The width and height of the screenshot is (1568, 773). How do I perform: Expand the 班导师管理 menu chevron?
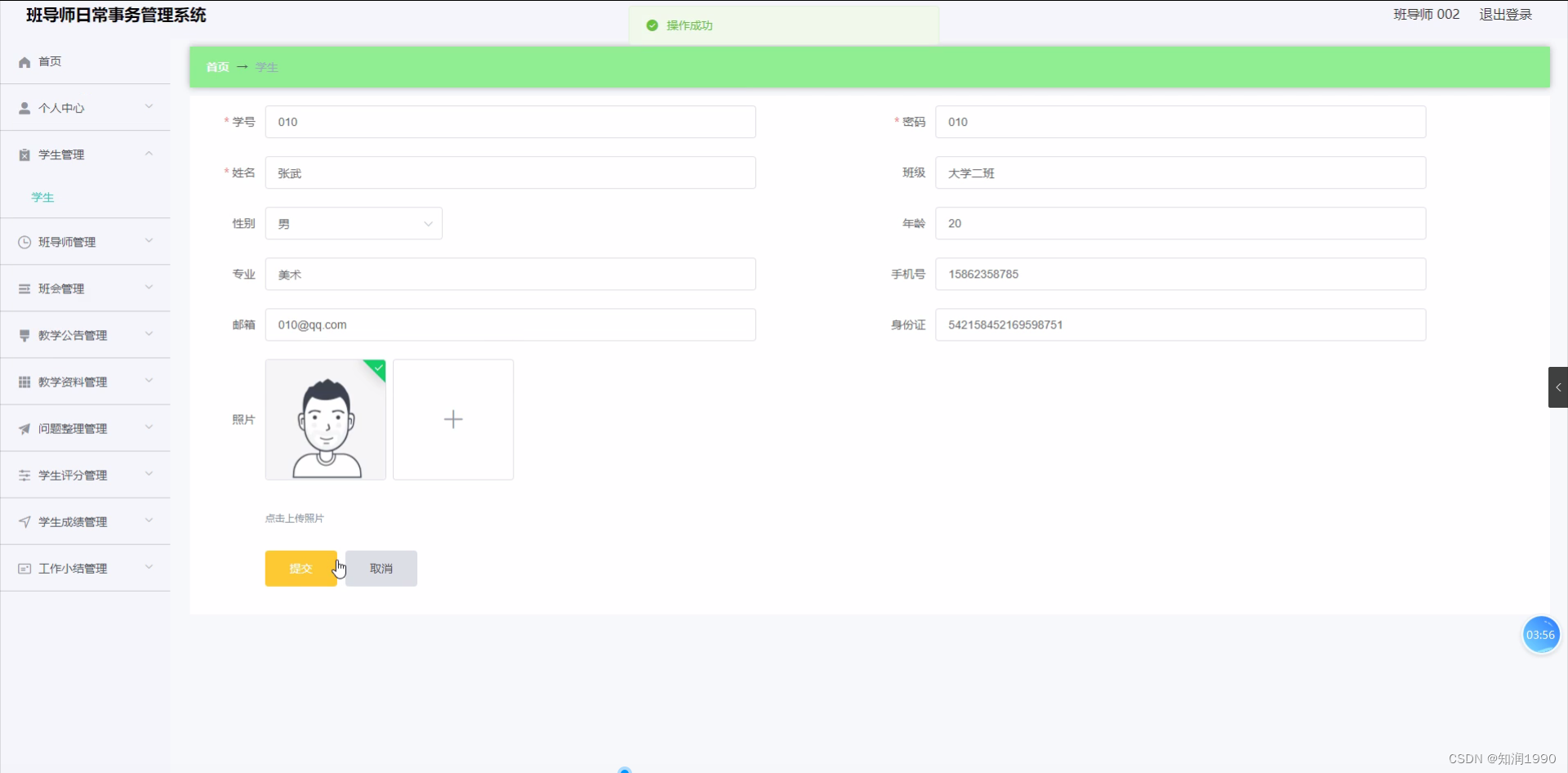[149, 241]
